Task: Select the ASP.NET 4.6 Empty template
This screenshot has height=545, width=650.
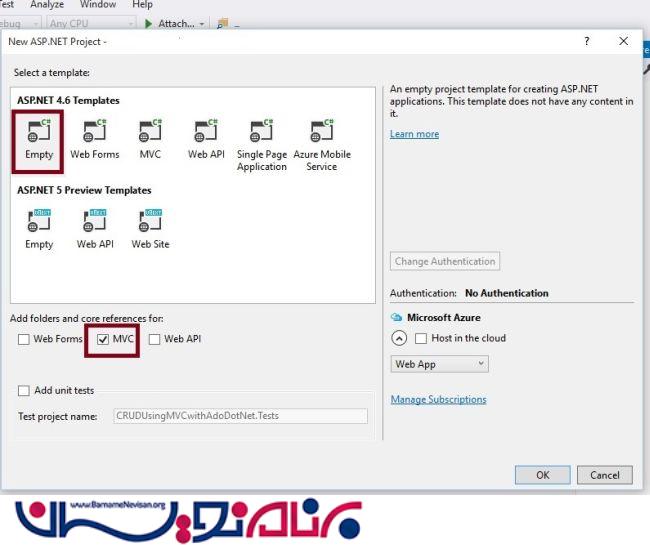Action: tap(38, 141)
